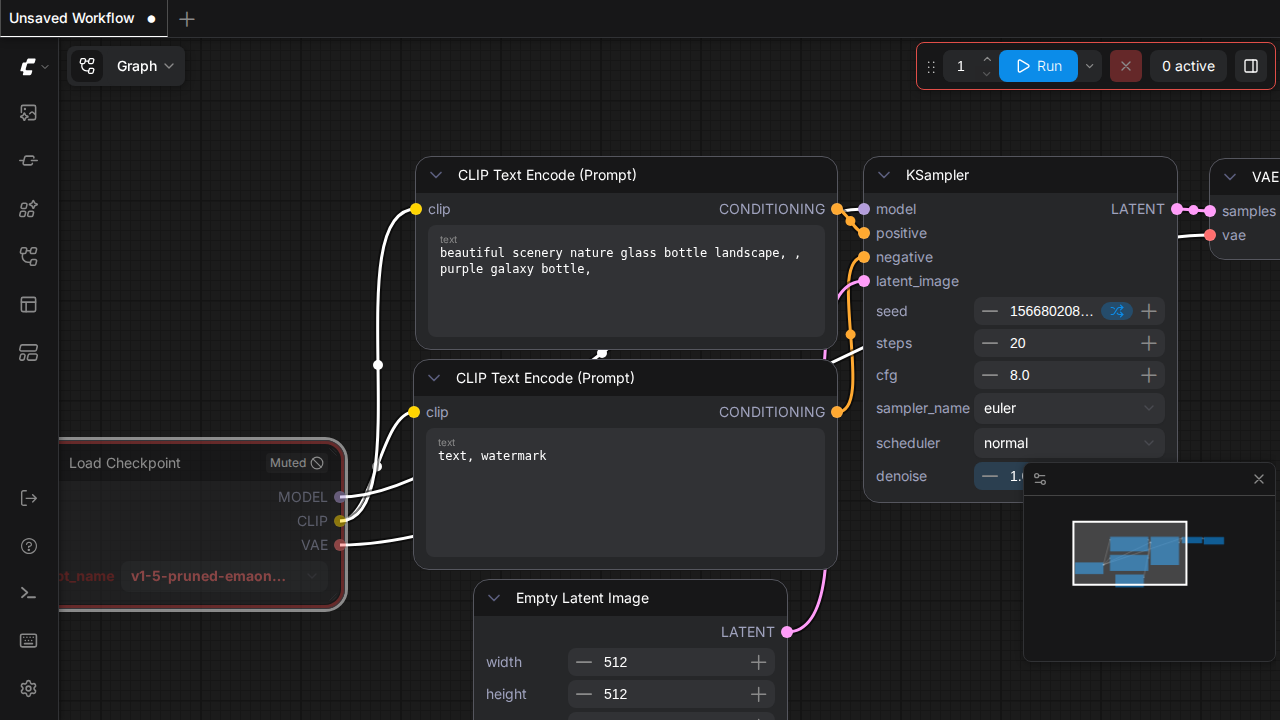Select the Unsaved Workflow tab

click(x=72, y=18)
